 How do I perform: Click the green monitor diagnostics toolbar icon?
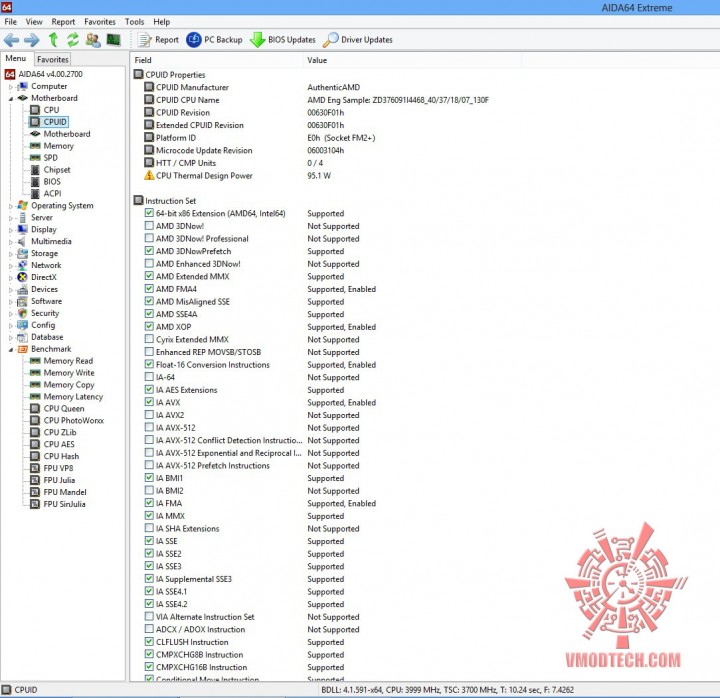113,40
